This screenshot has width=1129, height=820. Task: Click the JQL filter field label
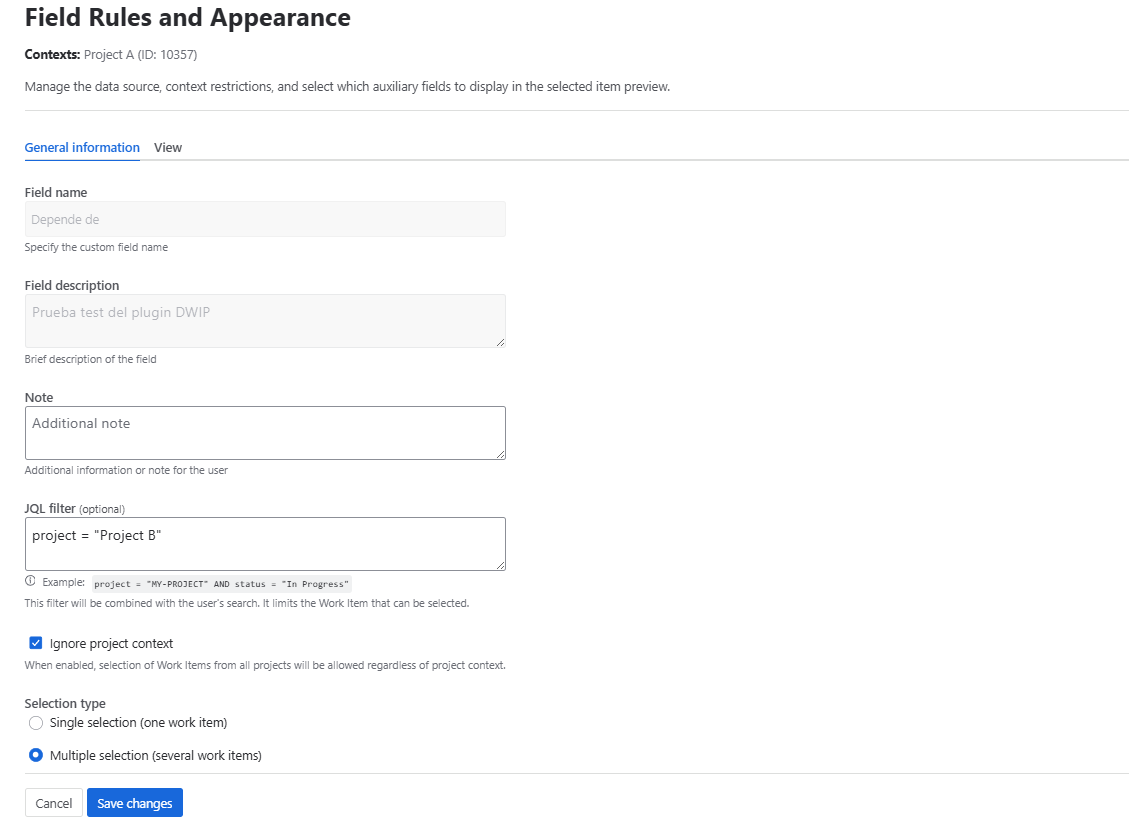click(50, 508)
